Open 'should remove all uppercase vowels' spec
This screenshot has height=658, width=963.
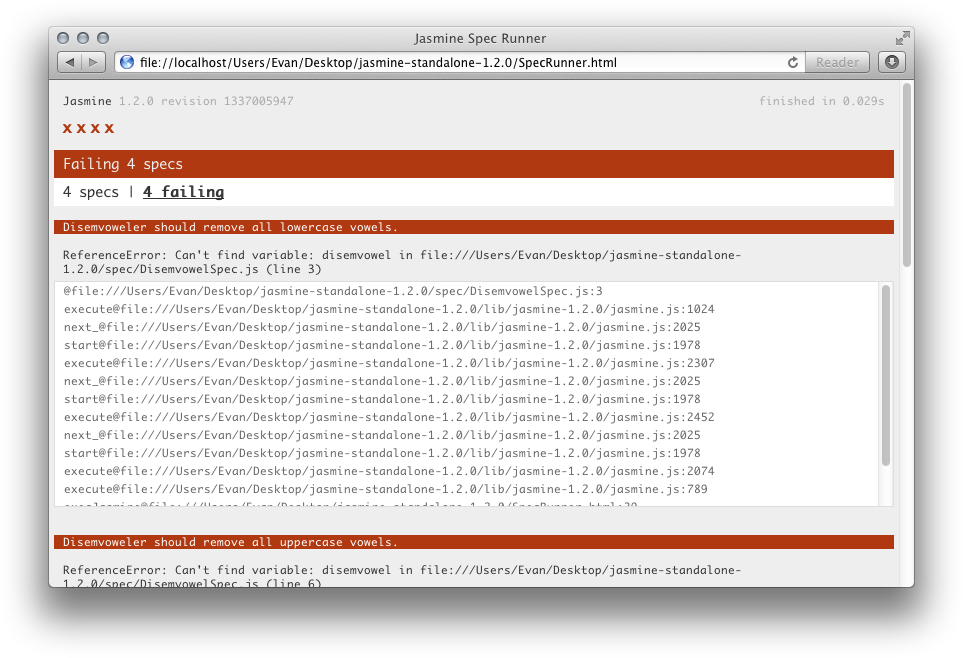point(474,542)
